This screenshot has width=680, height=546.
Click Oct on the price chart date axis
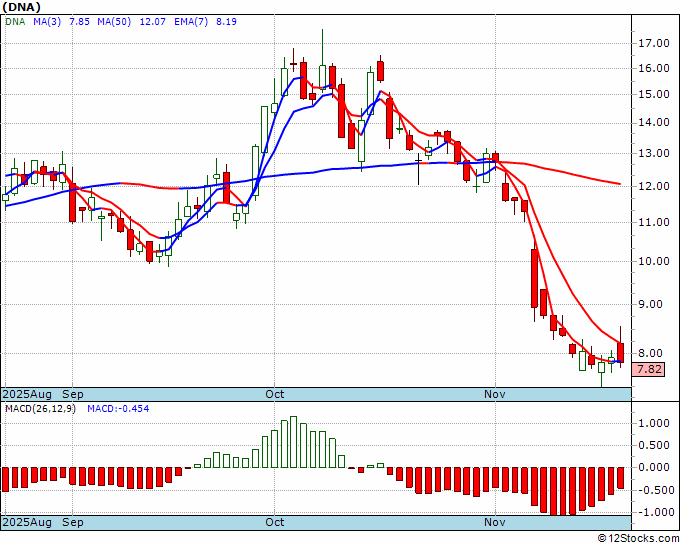click(x=275, y=394)
